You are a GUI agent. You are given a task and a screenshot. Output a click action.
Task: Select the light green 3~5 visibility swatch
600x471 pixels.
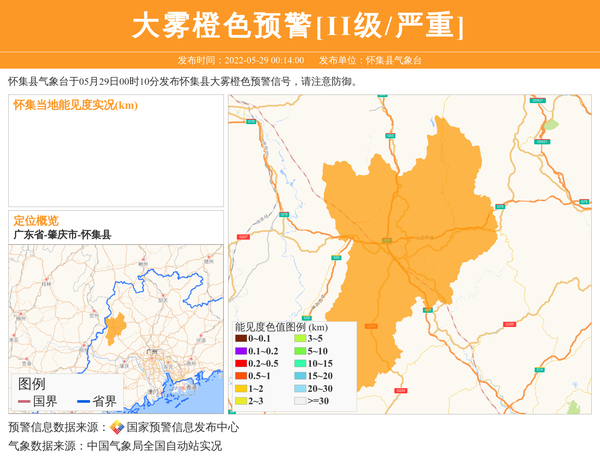click(299, 340)
